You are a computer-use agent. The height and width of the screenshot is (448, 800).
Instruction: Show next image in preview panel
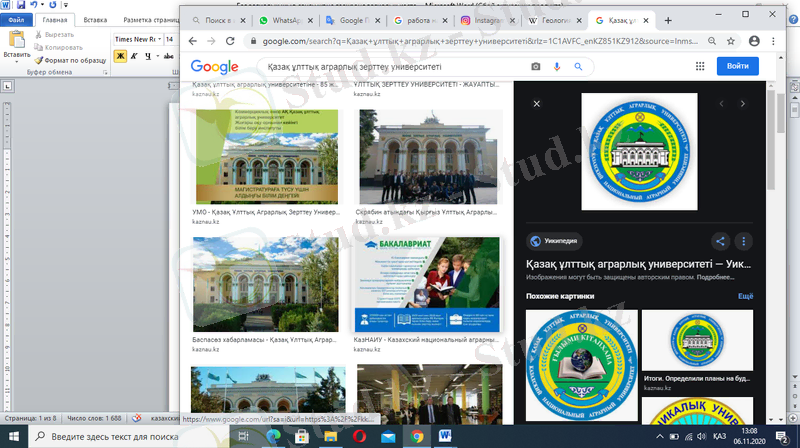743,104
